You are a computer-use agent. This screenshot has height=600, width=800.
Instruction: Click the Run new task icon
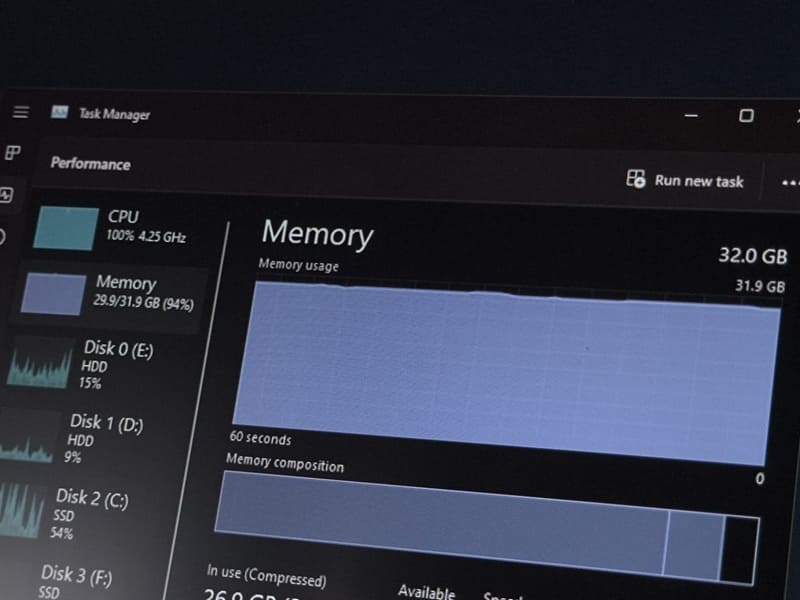pyautogui.click(x=636, y=179)
